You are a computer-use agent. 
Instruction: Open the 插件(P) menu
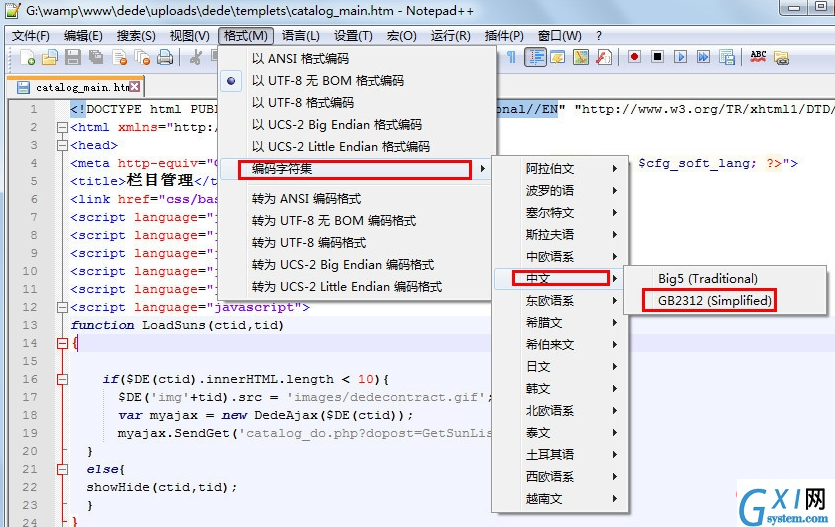[504, 36]
